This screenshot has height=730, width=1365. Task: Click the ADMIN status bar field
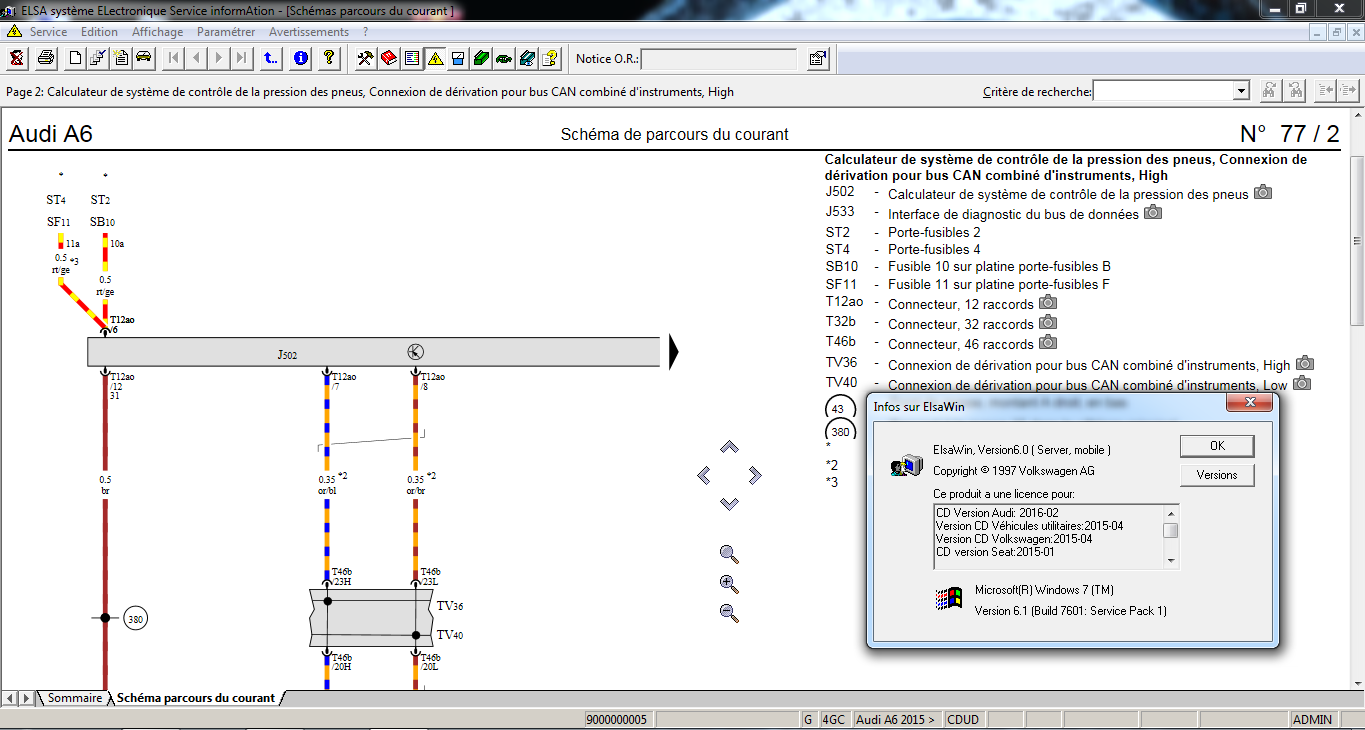[x=1312, y=719]
